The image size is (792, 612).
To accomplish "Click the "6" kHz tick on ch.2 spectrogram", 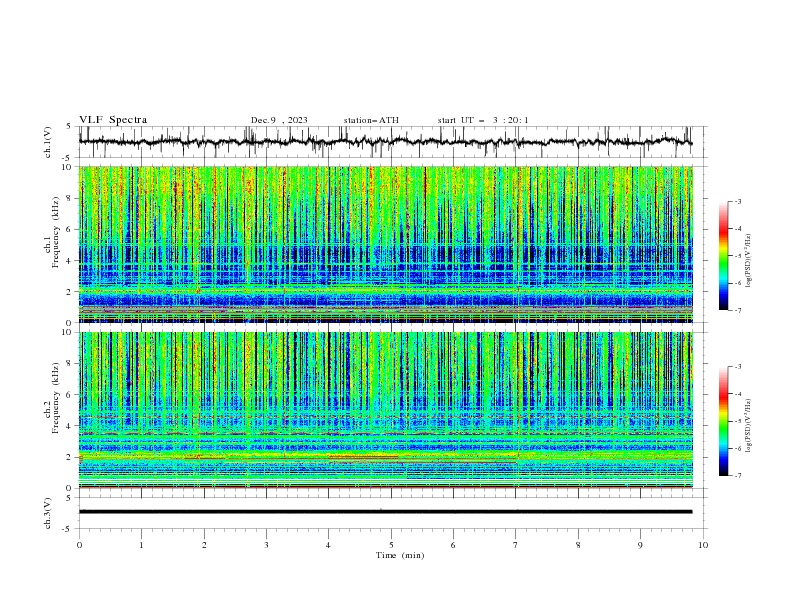I will click(x=70, y=395).
